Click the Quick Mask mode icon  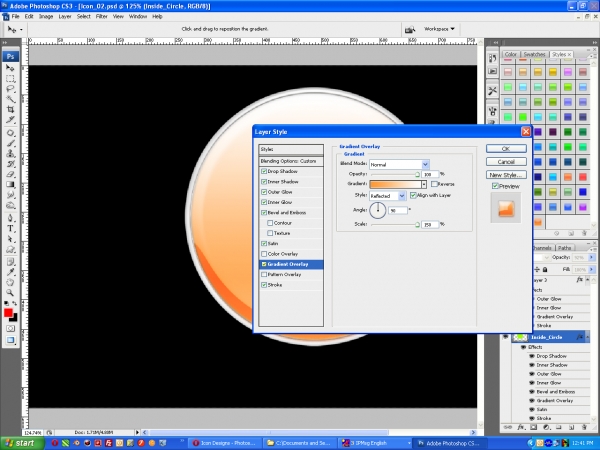click(x=10, y=329)
